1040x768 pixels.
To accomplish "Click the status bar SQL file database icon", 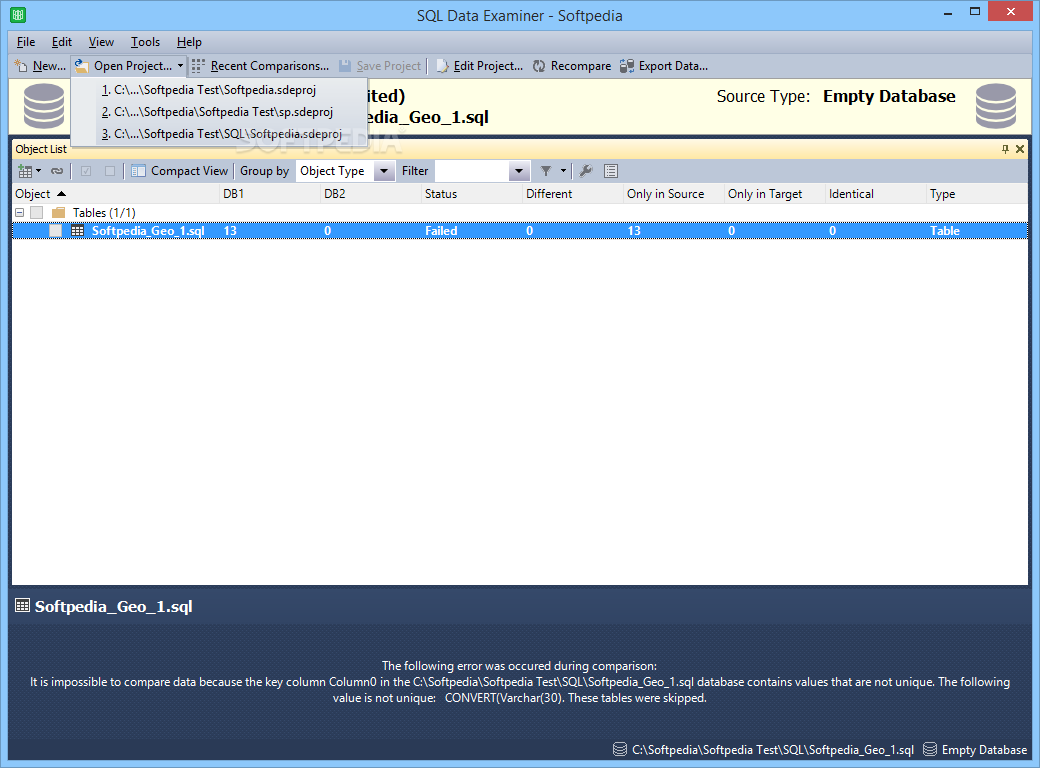I will 619,749.
